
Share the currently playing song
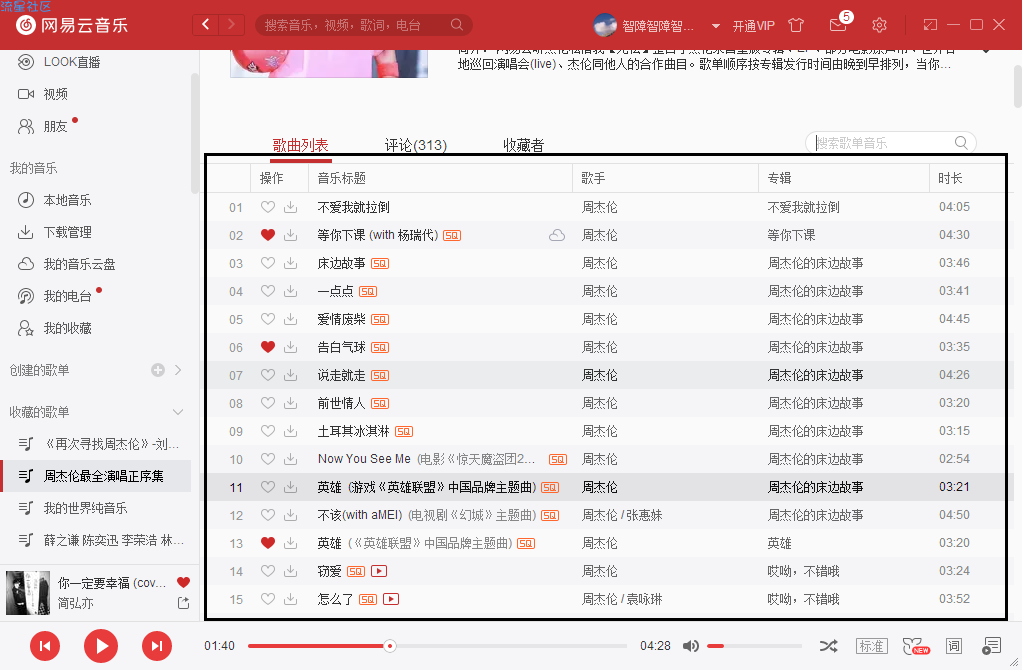click(x=183, y=603)
